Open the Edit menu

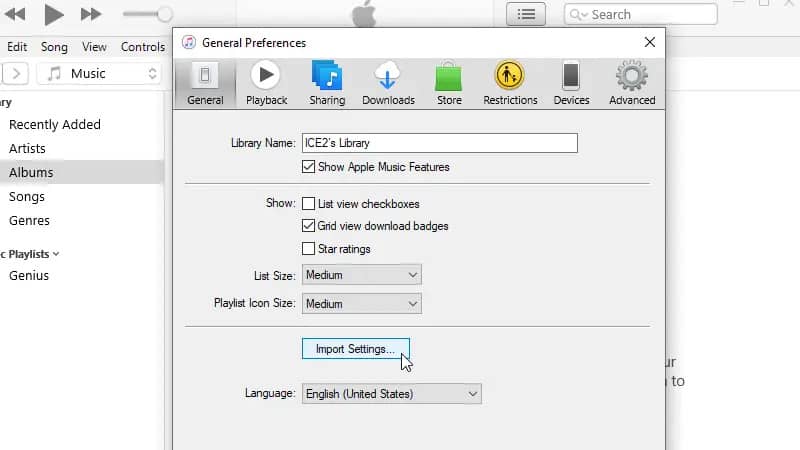[17, 47]
